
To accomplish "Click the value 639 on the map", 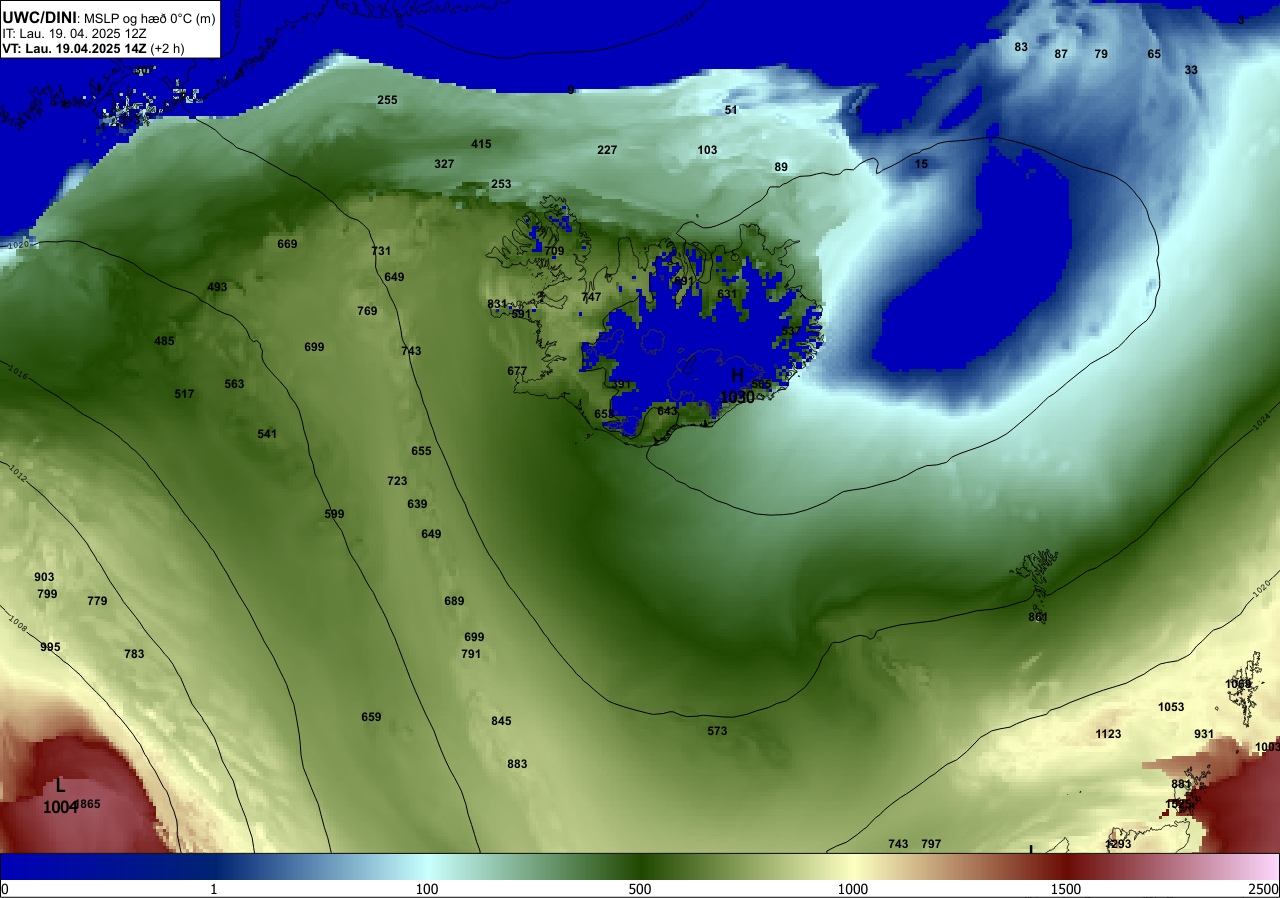I will tap(417, 504).
